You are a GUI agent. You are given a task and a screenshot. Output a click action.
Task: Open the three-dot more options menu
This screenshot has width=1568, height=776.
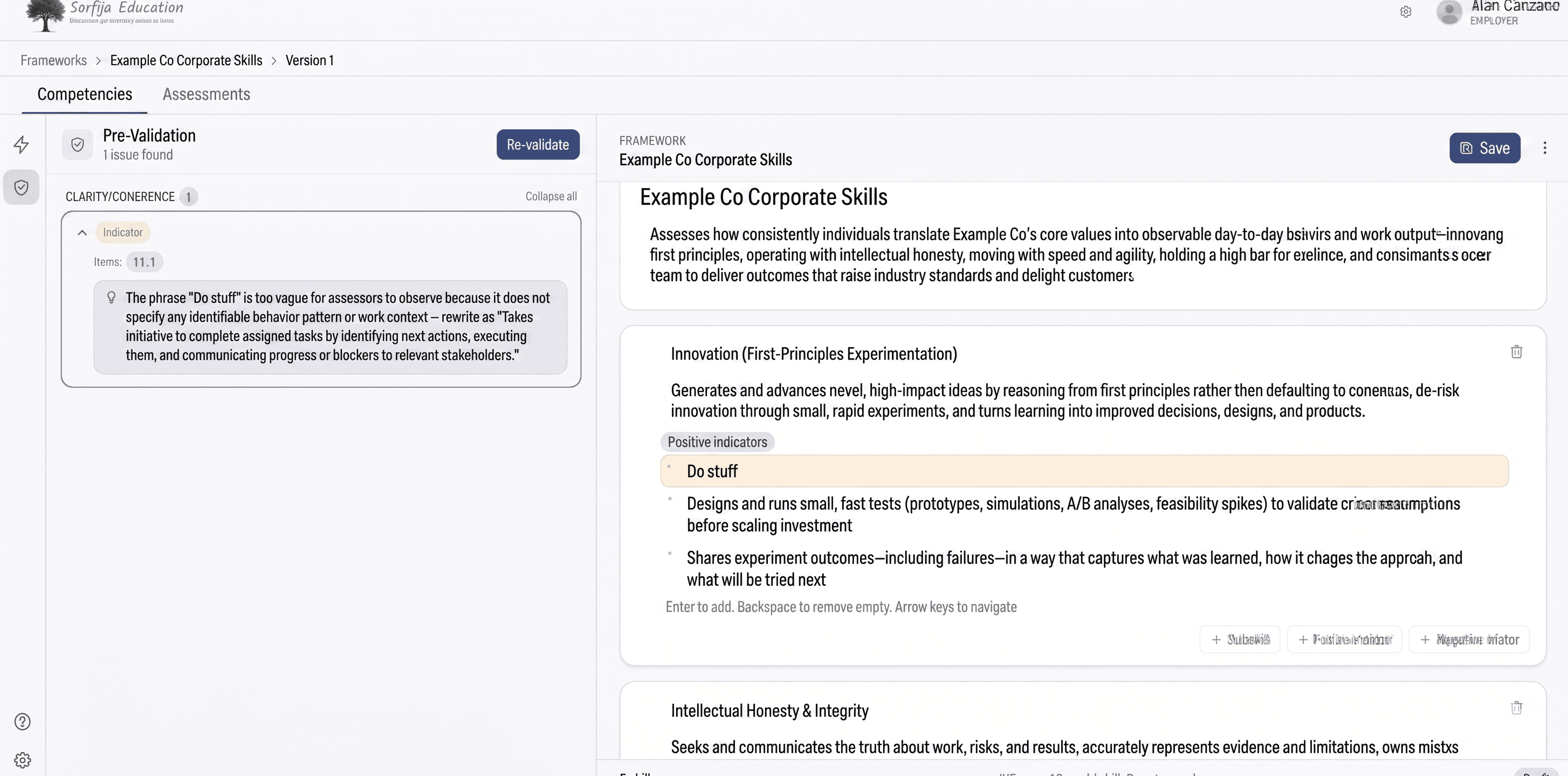(x=1544, y=148)
